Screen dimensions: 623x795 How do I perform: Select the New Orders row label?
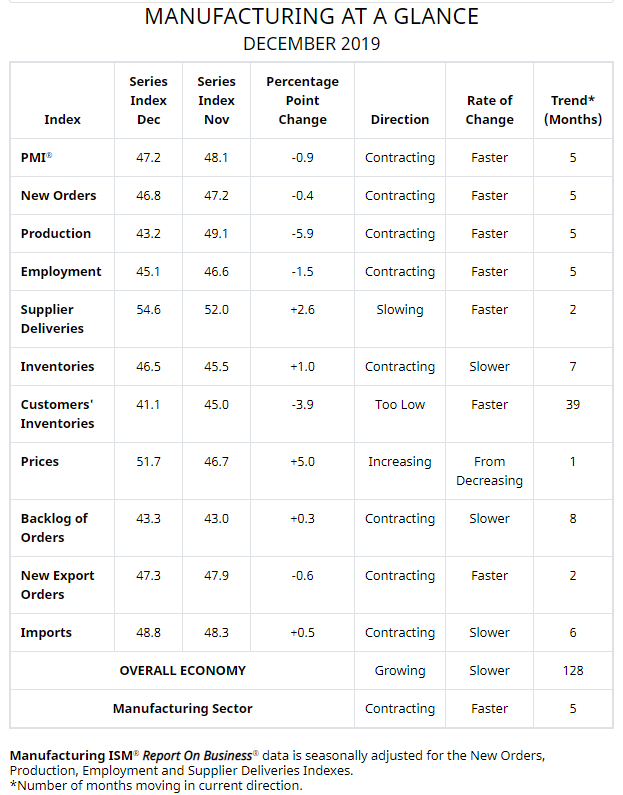click(x=58, y=196)
